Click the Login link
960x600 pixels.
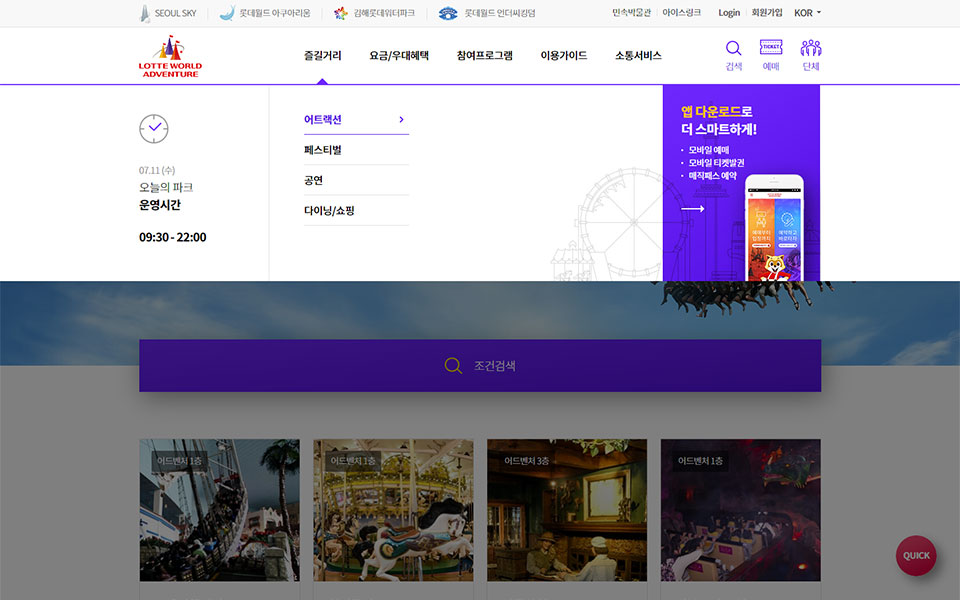click(x=729, y=13)
